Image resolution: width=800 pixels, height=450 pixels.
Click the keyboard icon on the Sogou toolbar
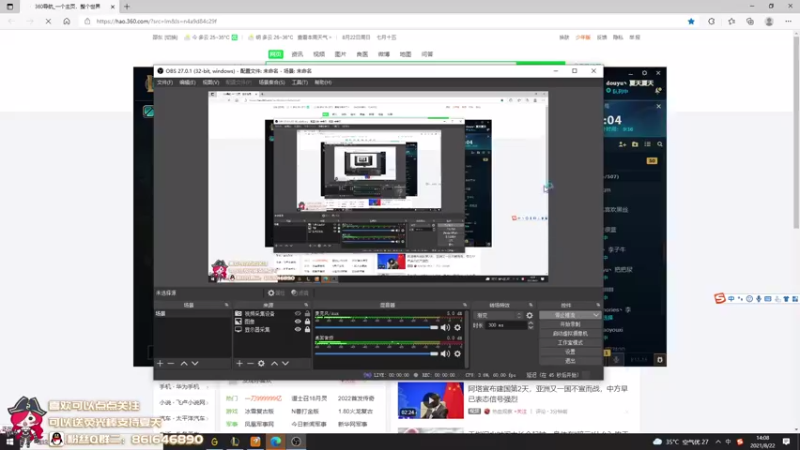768,299
